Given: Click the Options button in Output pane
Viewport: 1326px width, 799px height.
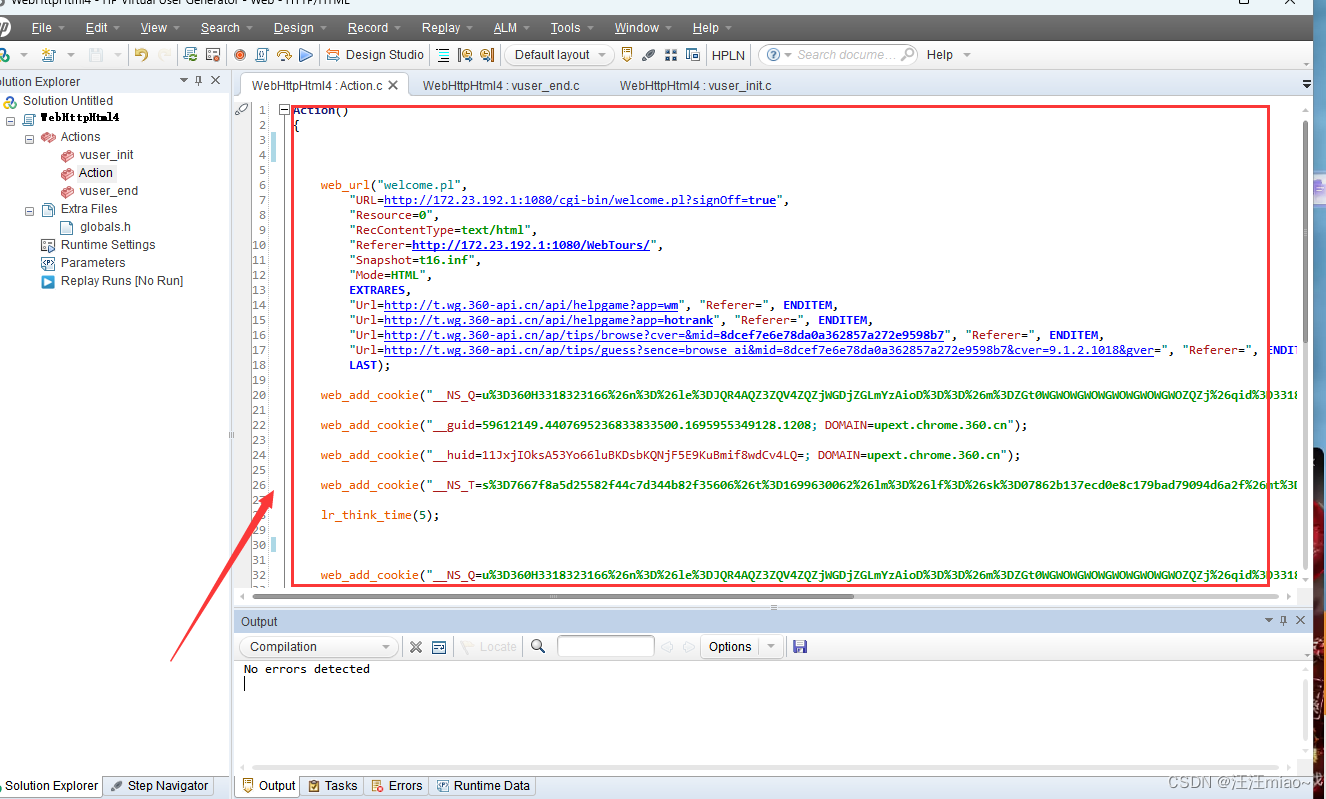Looking at the screenshot, I should [730, 647].
